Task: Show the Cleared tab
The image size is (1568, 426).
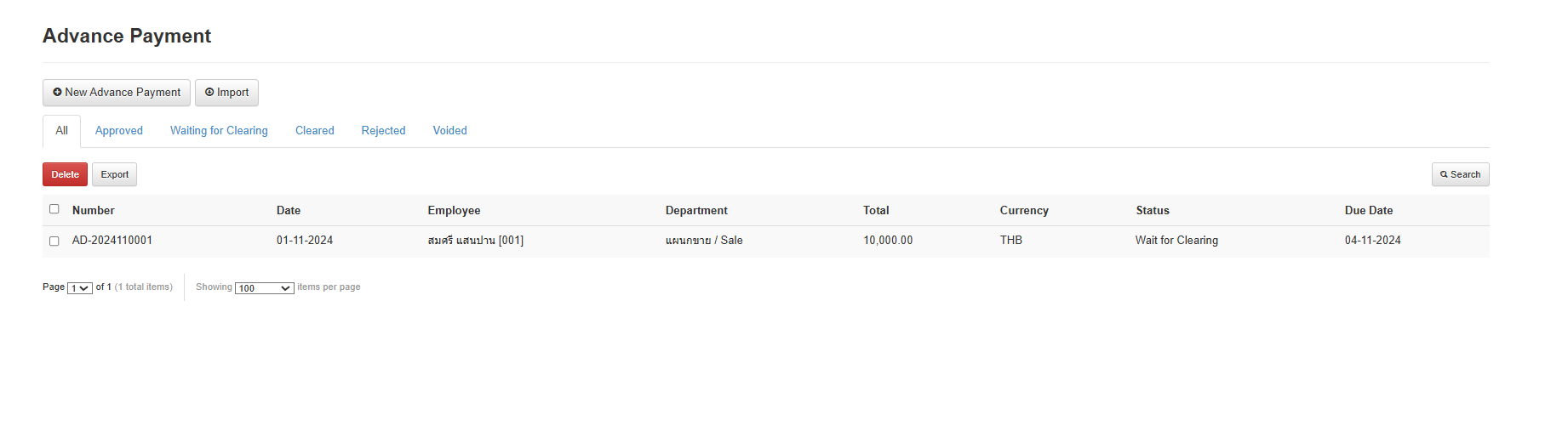Action: click(315, 131)
